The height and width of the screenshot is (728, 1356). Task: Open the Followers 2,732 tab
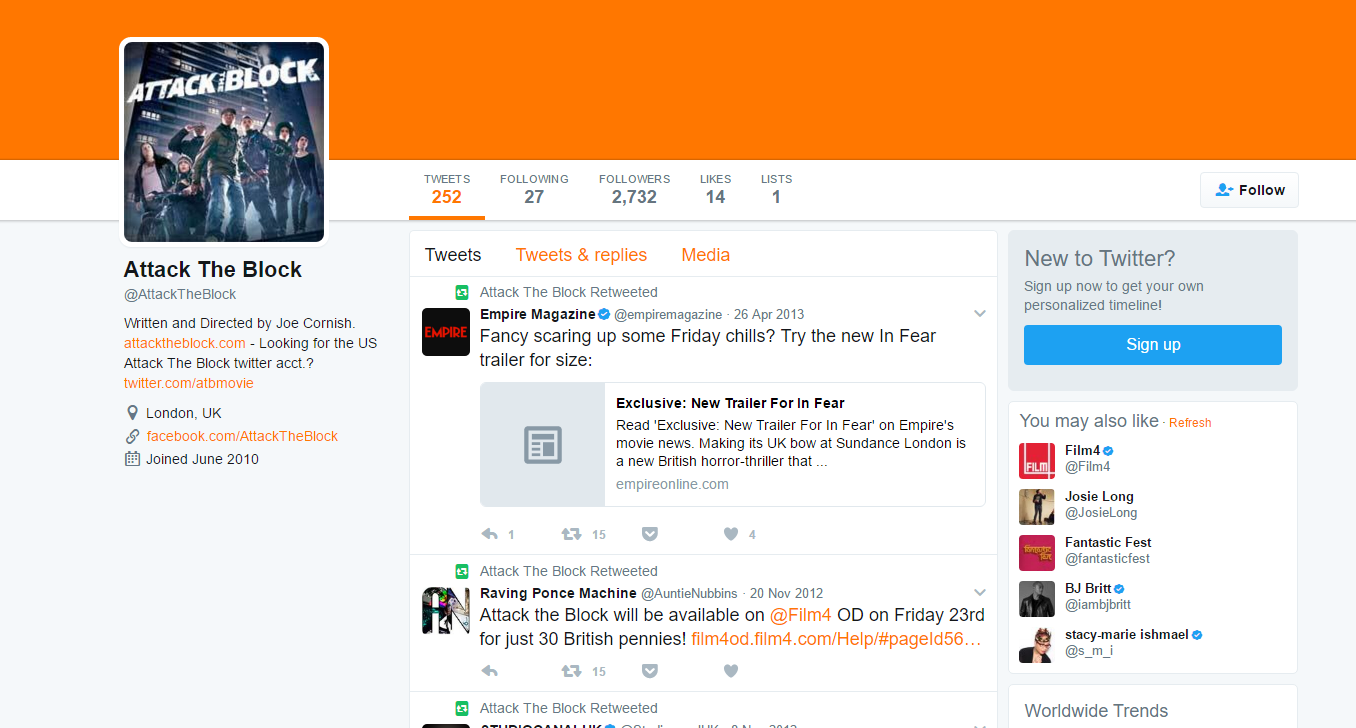click(x=635, y=190)
